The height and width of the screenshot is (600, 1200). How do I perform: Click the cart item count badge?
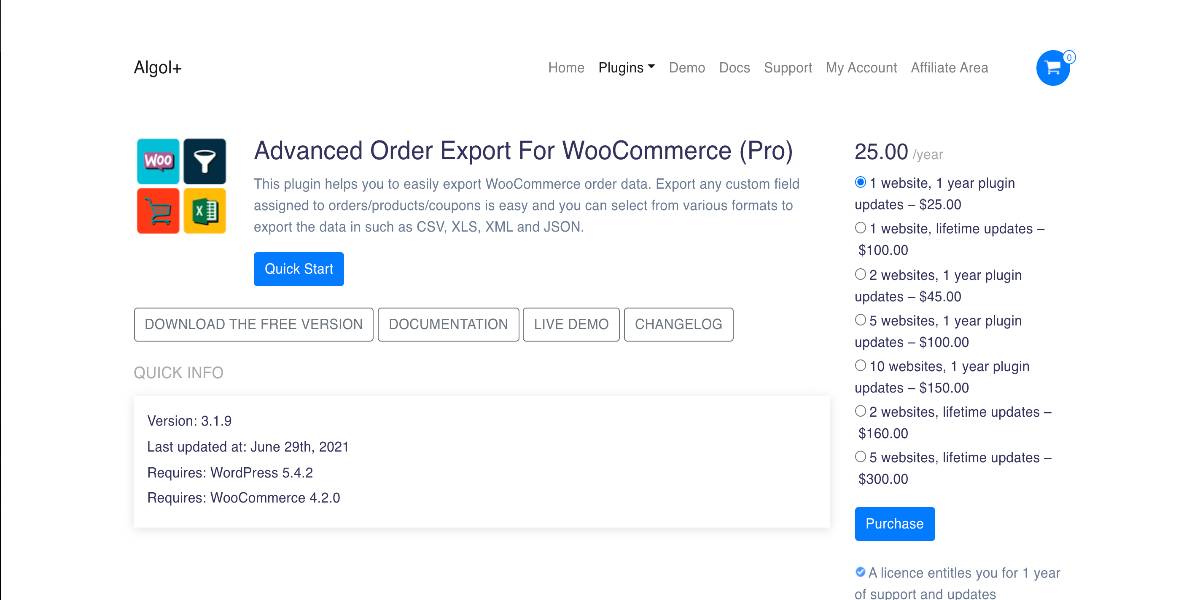click(x=1069, y=57)
